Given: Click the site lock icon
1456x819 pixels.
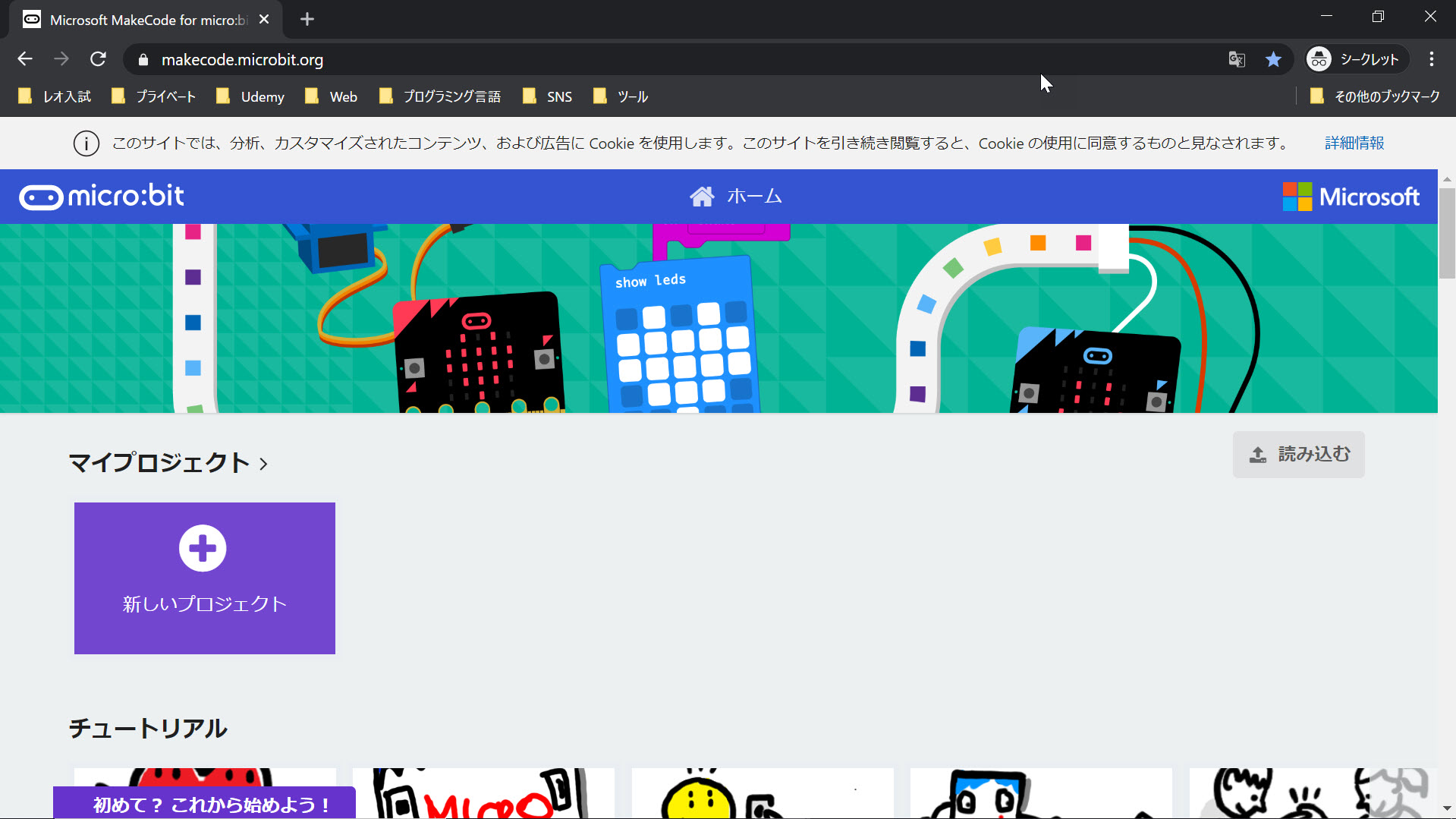Looking at the screenshot, I should click(x=143, y=60).
